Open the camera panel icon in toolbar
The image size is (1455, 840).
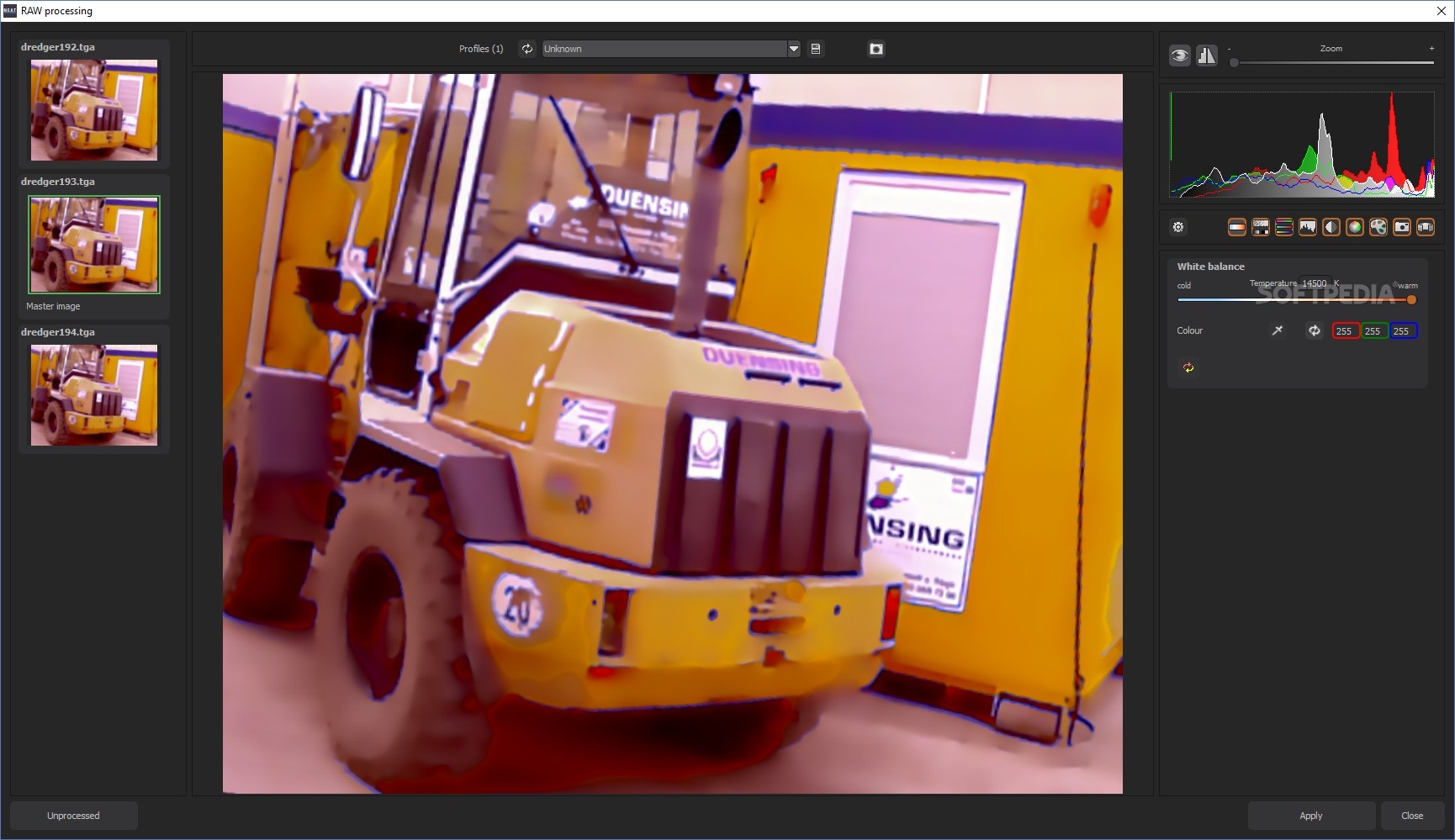1402,227
